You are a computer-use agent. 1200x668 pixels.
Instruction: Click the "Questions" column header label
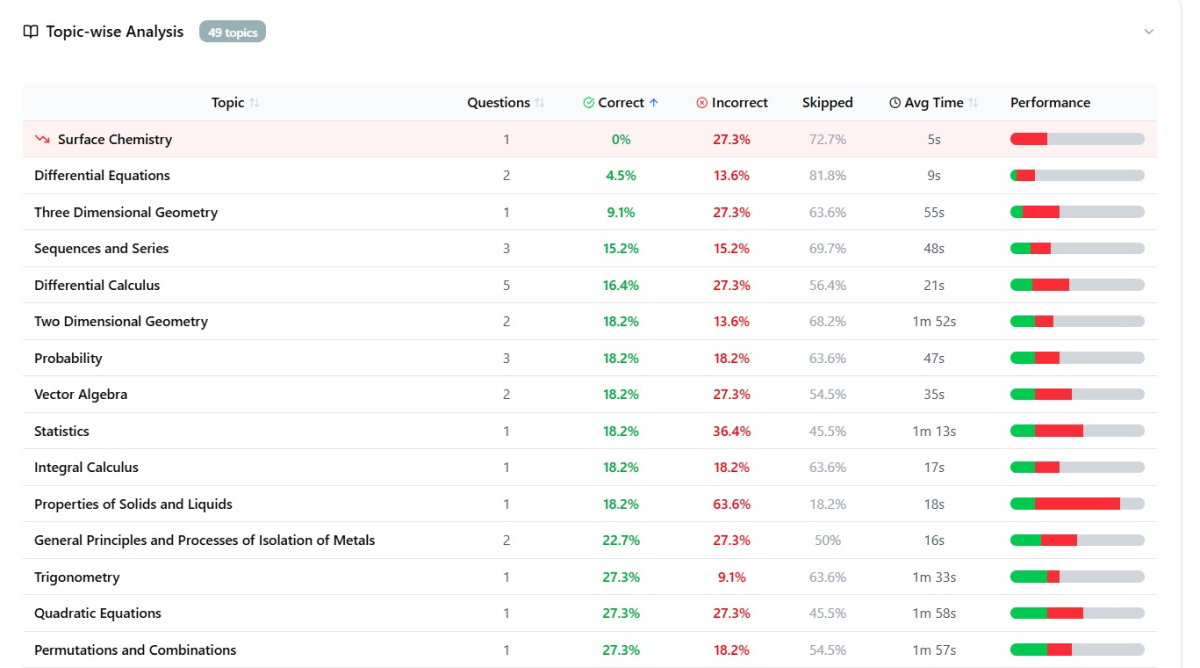[x=499, y=103]
